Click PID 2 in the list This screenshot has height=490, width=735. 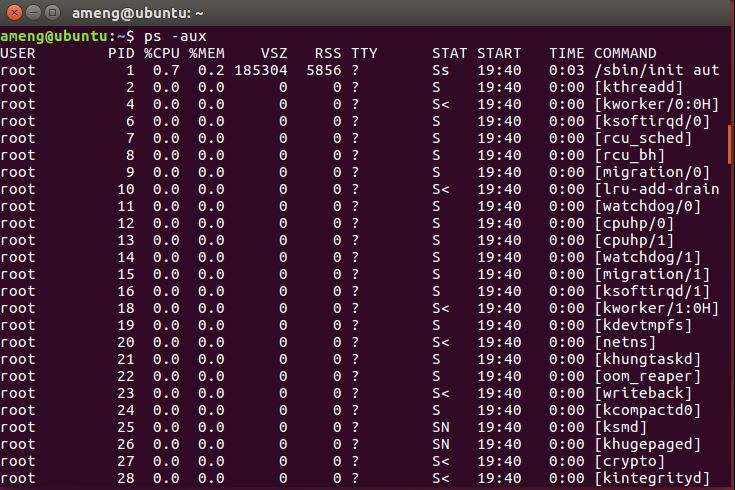click(x=130, y=87)
